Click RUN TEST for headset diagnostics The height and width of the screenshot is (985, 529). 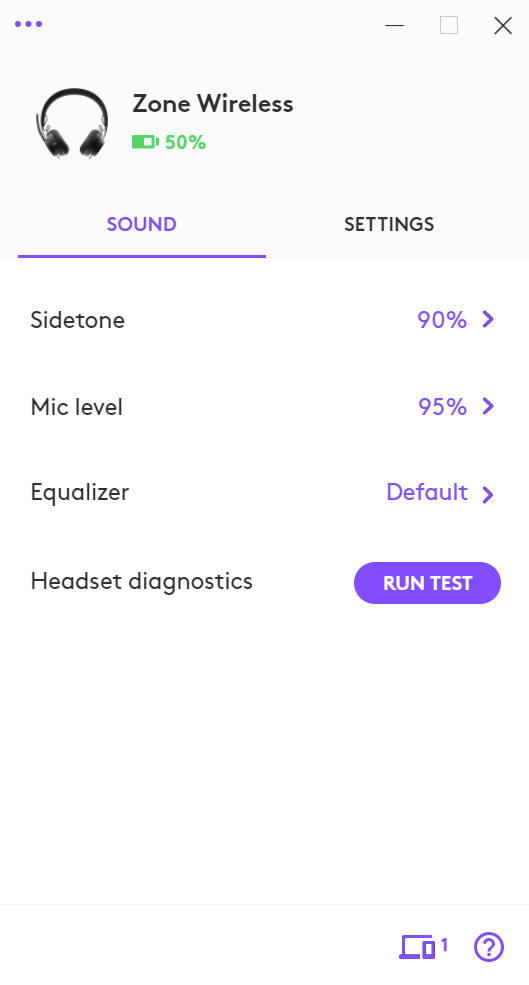click(x=427, y=583)
